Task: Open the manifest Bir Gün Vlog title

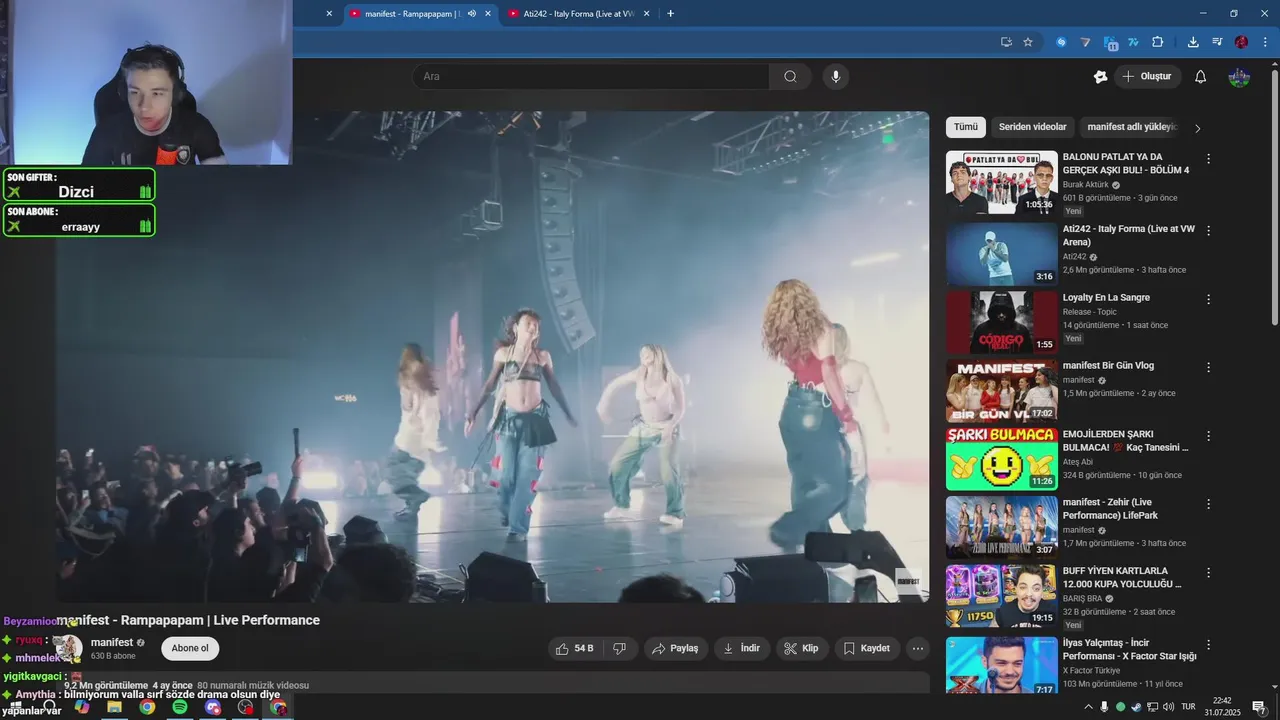Action: click(x=1108, y=366)
